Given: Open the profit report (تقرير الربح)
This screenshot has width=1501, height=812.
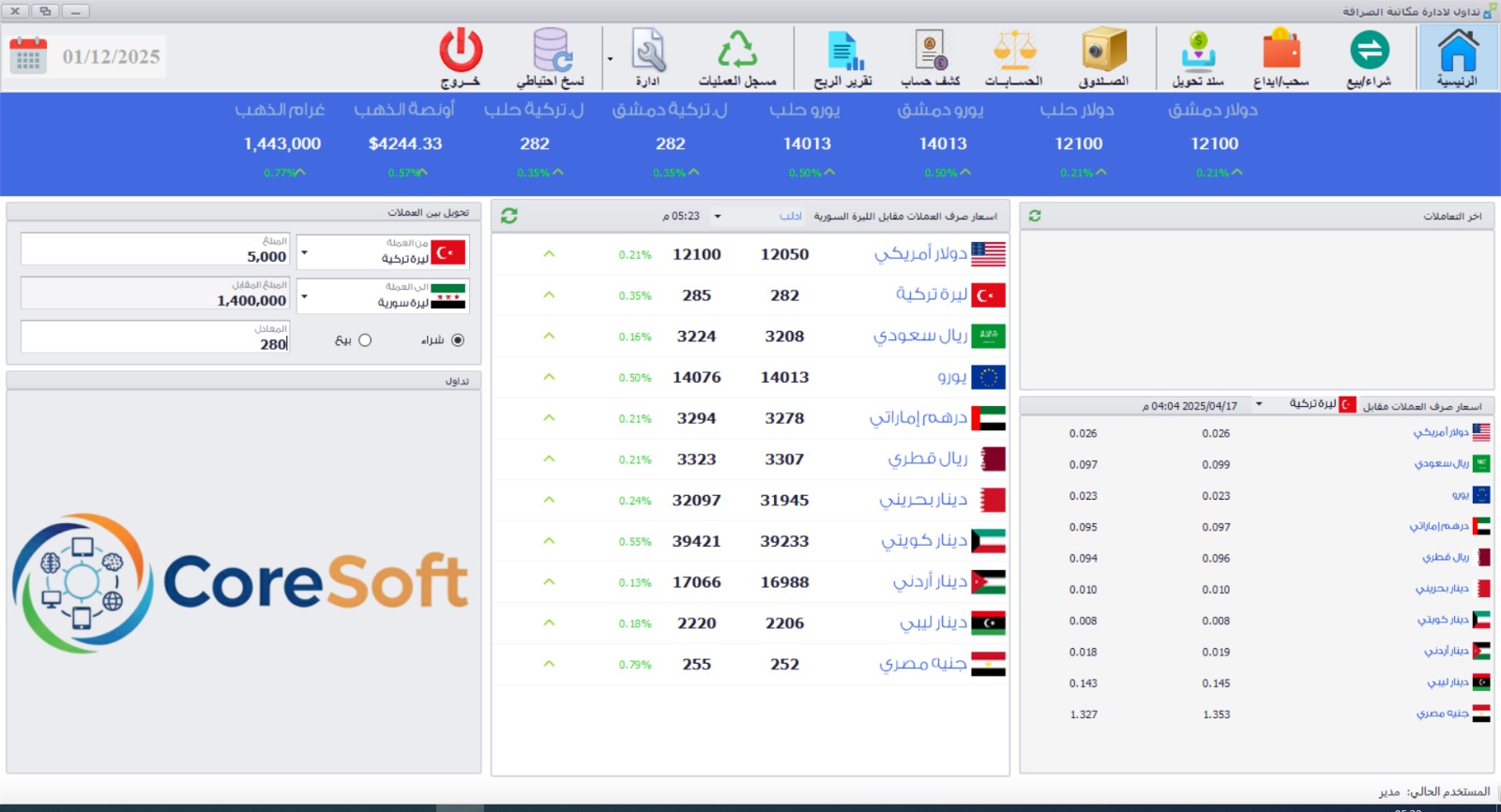Looking at the screenshot, I should click(x=842, y=58).
